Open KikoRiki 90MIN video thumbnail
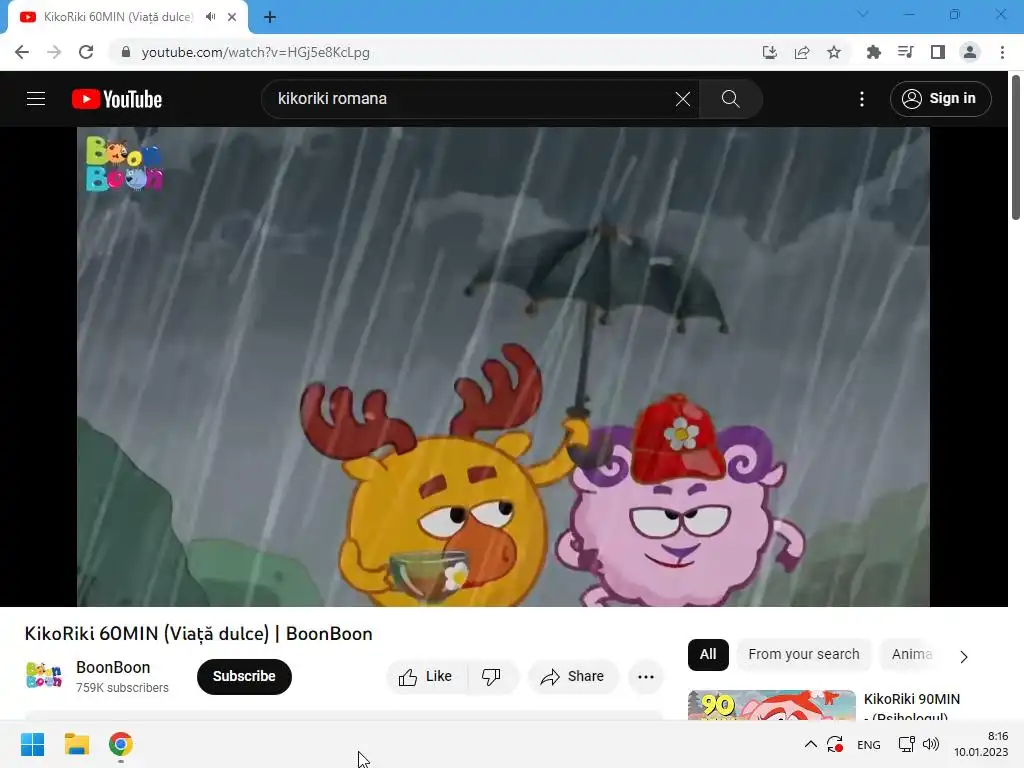 pos(771,705)
